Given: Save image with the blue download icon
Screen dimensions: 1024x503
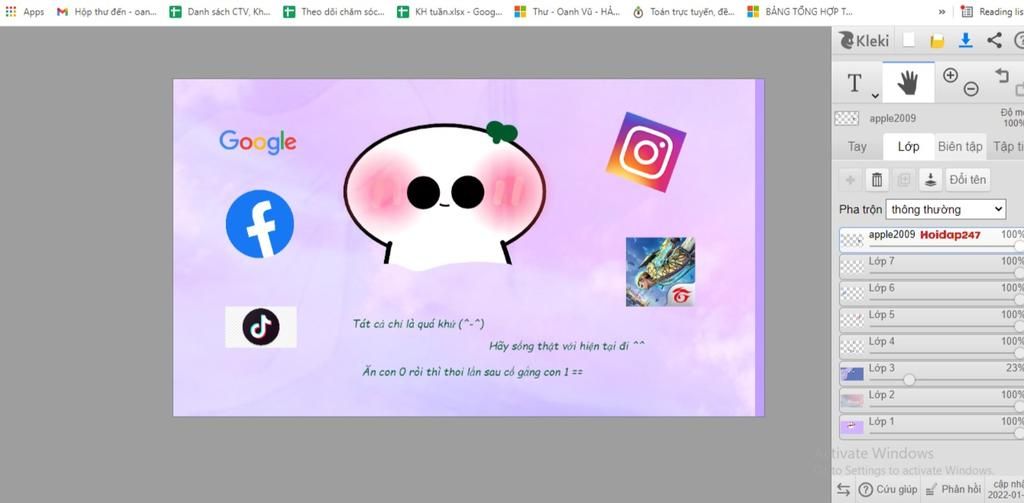Looking at the screenshot, I should click(965, 41).
